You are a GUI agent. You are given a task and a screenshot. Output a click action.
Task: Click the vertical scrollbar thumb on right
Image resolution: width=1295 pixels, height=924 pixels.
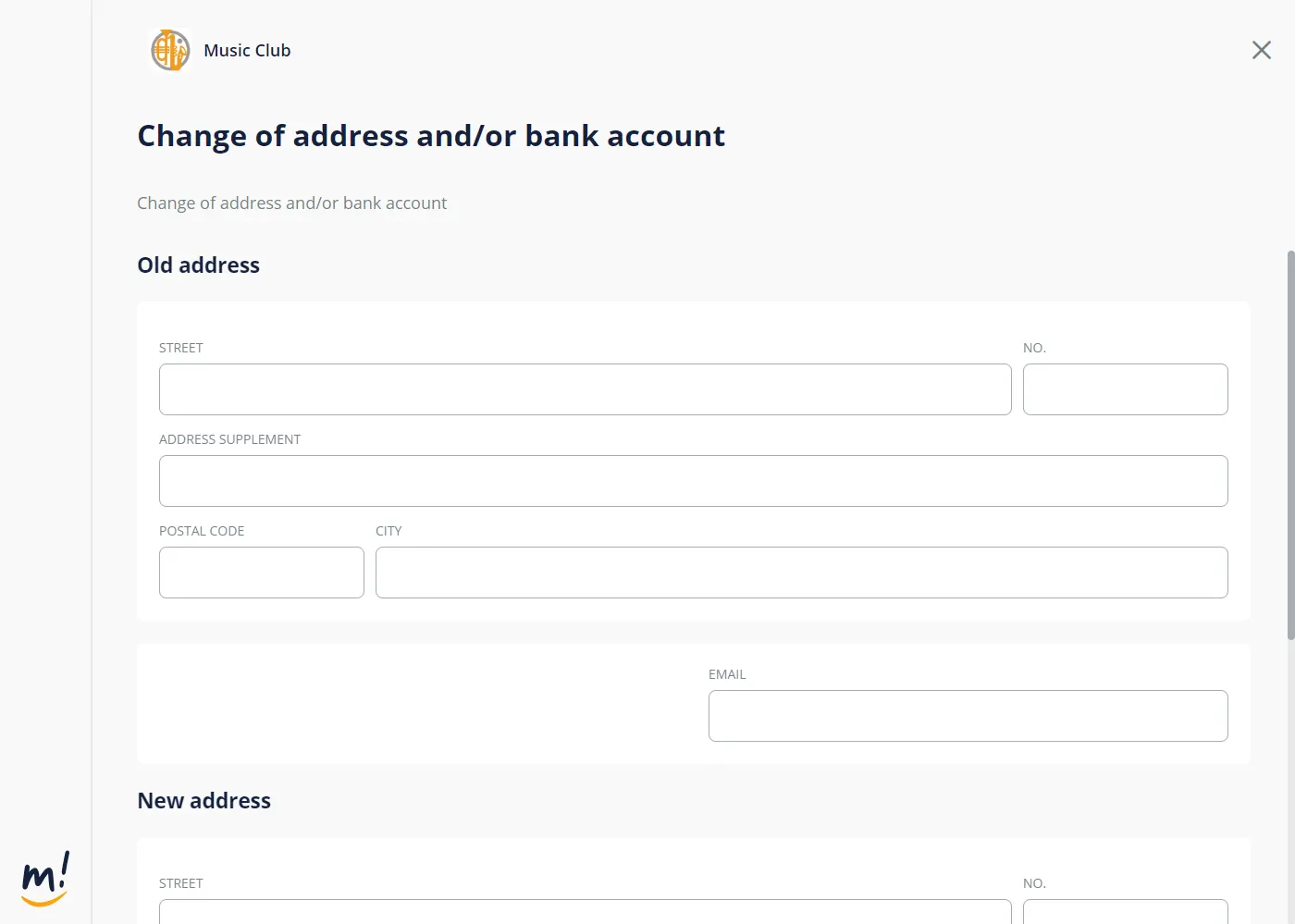click(1291, 444)
